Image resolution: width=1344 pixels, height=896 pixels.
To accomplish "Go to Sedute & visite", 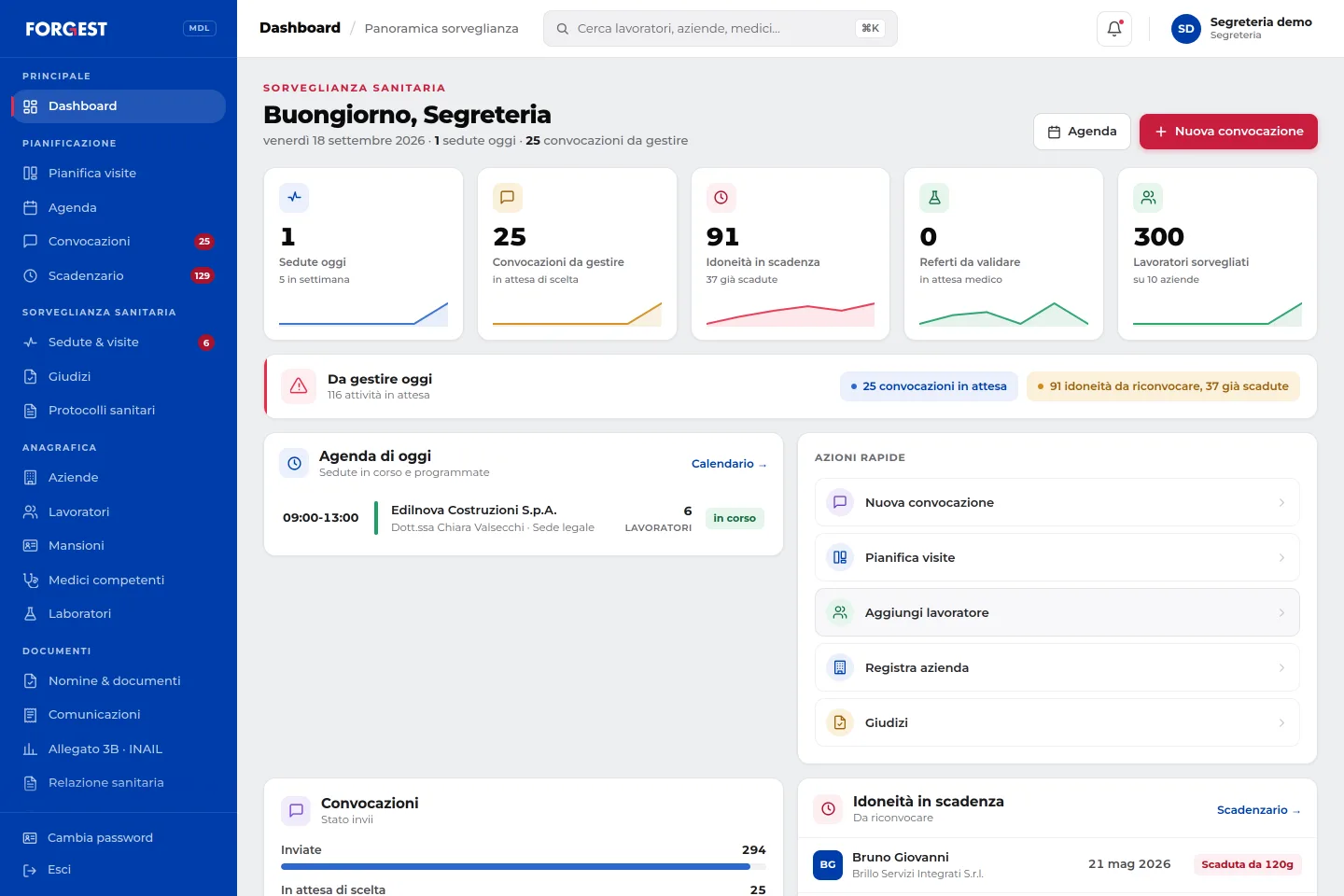I will click(x=119, y=343).
